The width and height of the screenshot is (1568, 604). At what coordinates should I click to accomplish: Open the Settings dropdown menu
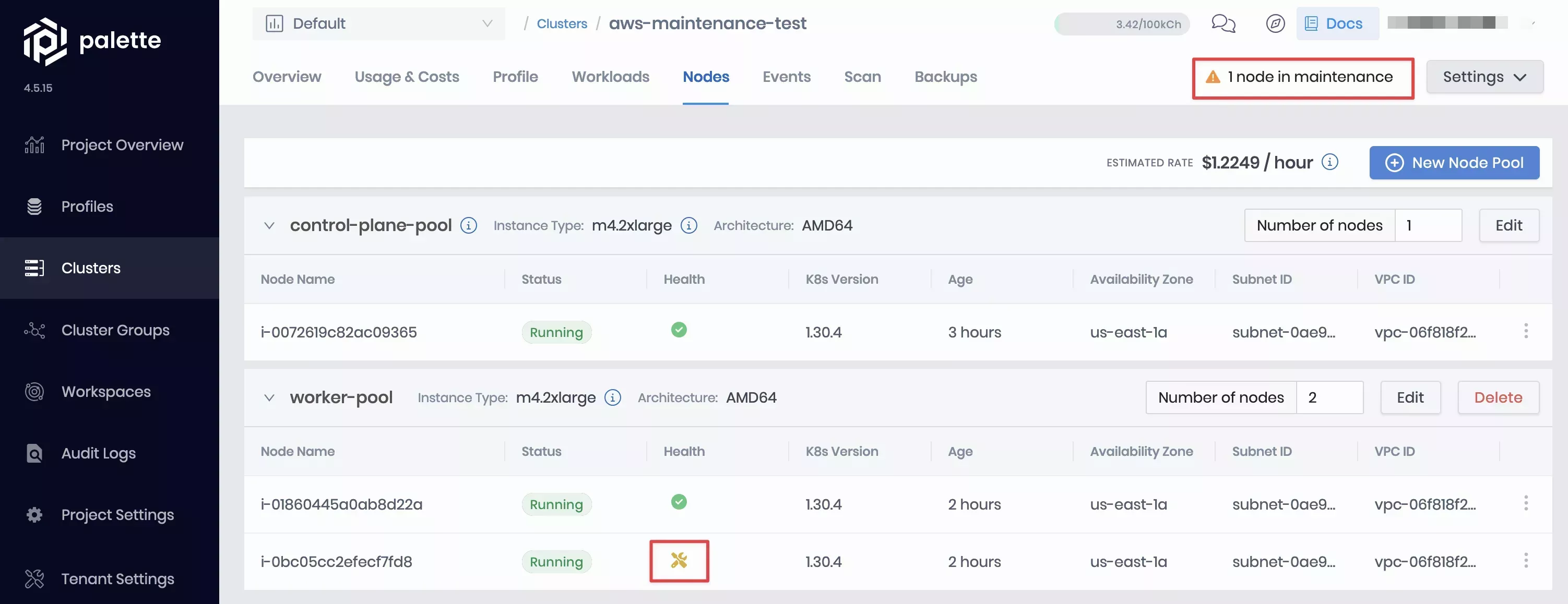pos(1484,77)
